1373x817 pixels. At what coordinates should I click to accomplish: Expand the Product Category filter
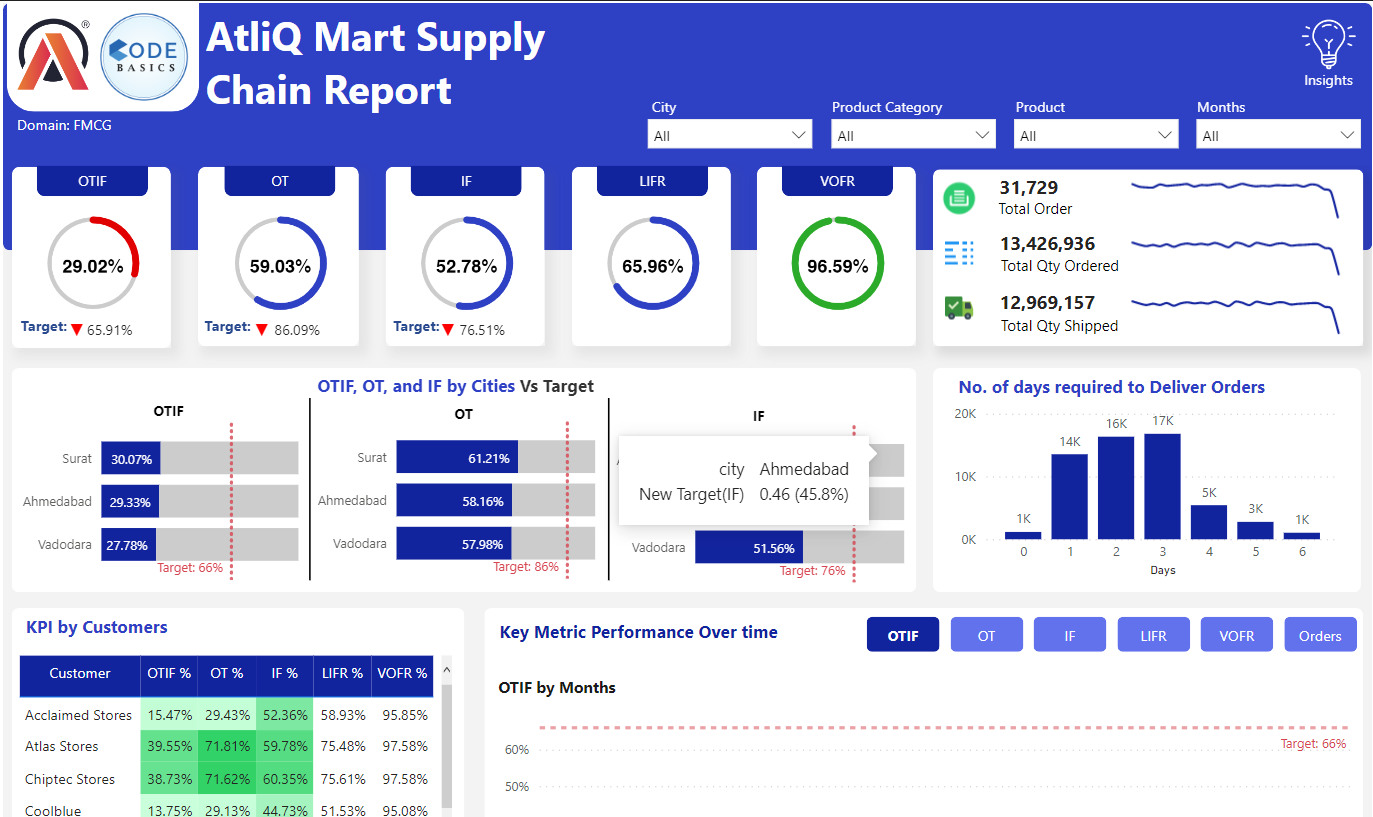tap(912, 133)
